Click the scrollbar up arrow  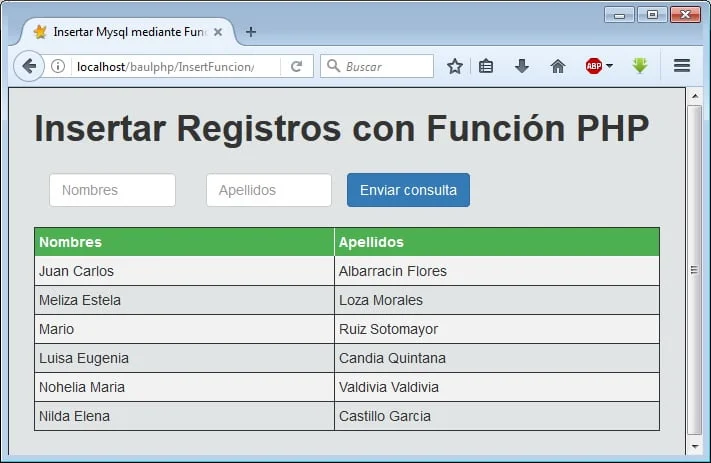pos(695,96)
